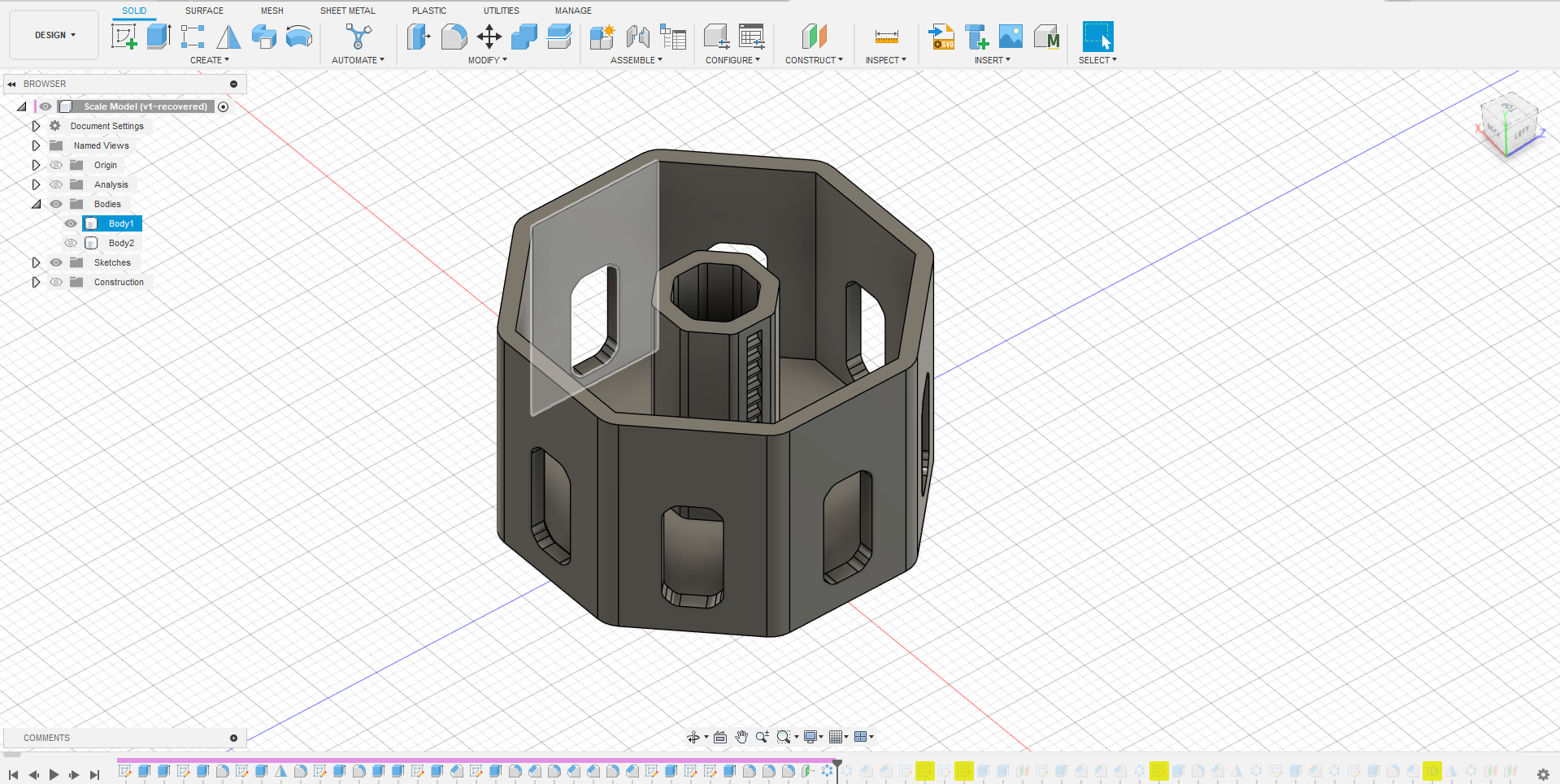This screenshot has width=1560, height=784.
Task: Select the Combine tool
Action: click(524, 37)
